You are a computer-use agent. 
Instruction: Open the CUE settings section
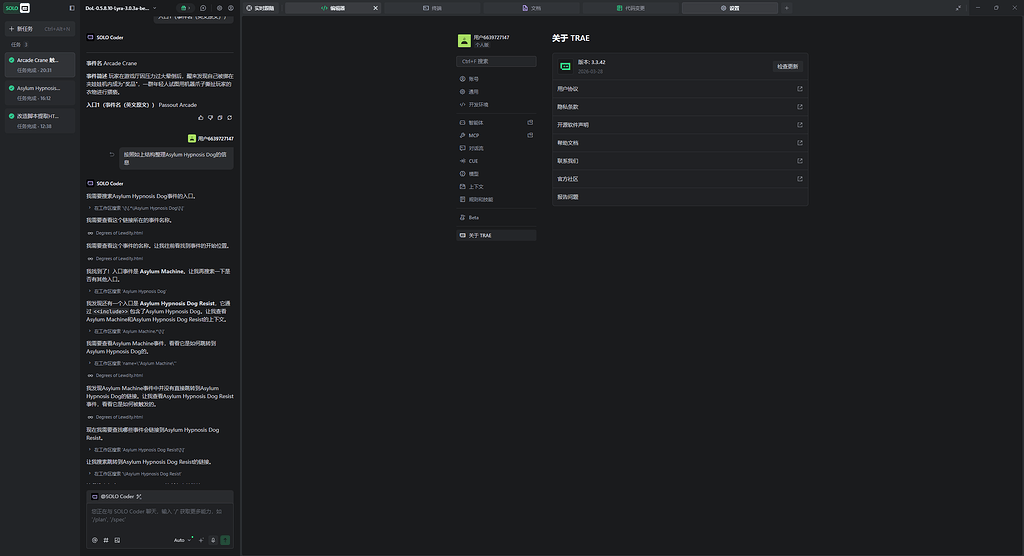pos(496,161)
